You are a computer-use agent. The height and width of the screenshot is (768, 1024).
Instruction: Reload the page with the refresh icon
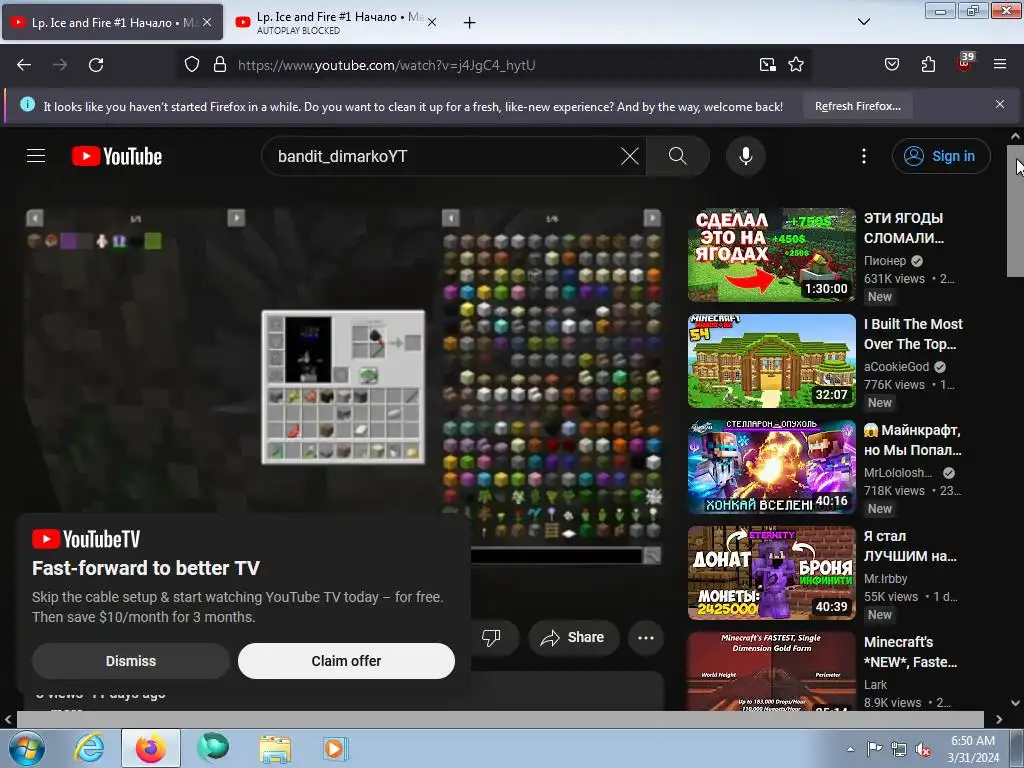[x=96, y=65]
